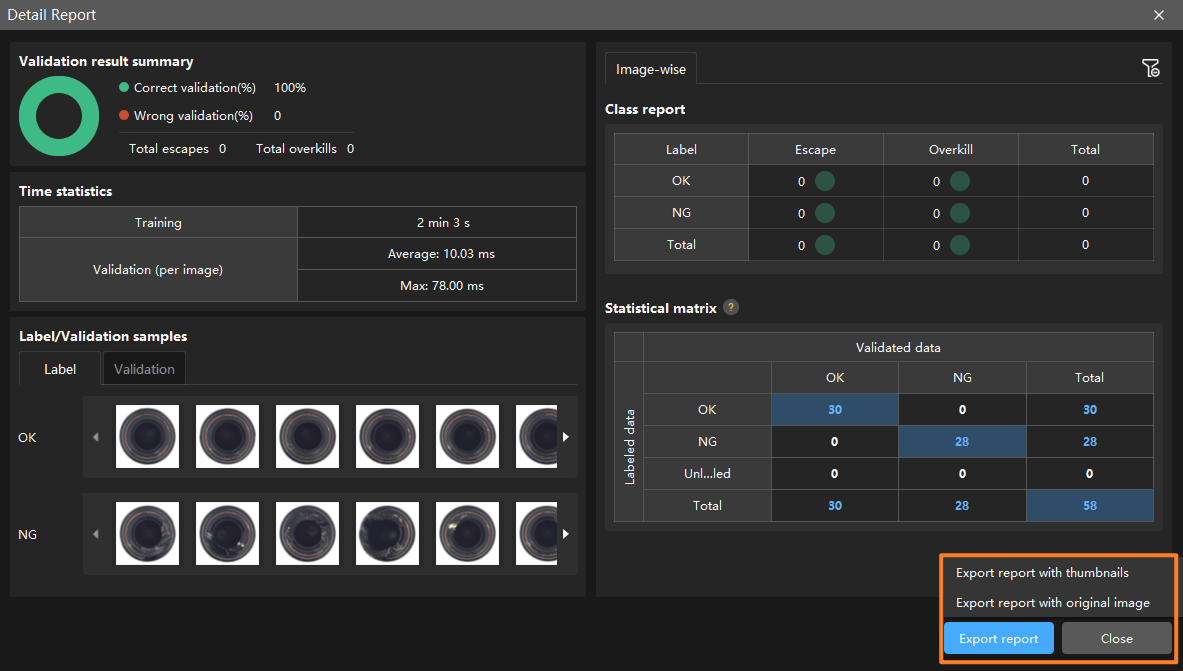1183x671 pixels.
Task: Click the Unl...led row label
Action: pos(707,473)
